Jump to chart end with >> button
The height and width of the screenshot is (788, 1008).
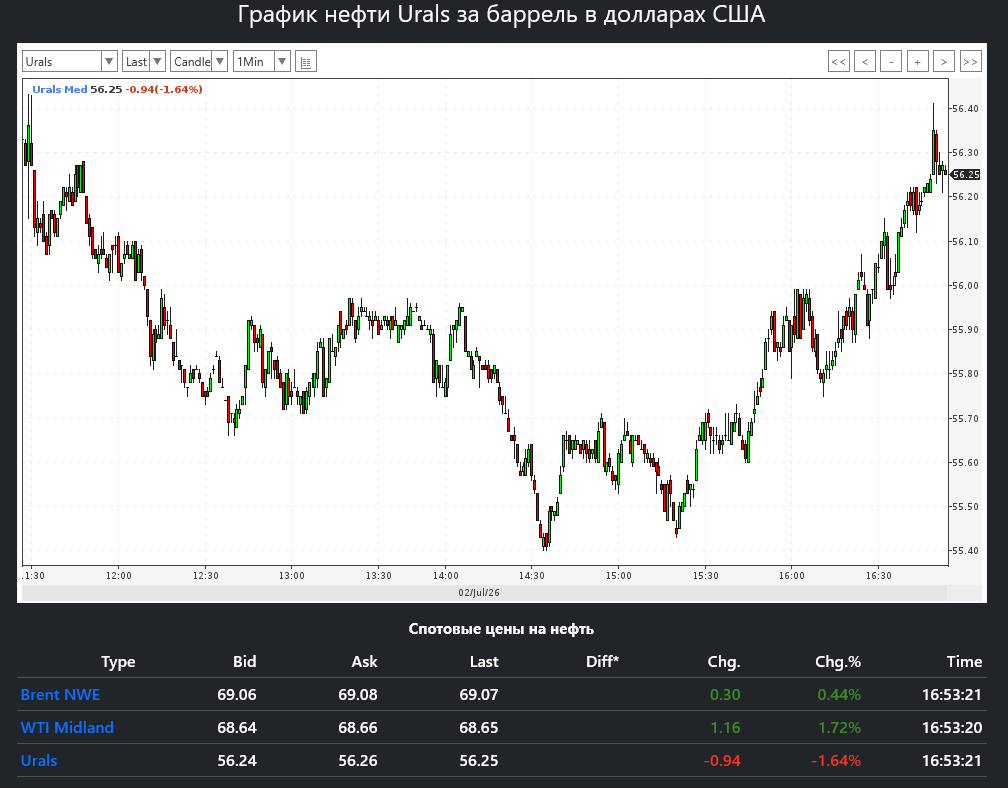[970, 62]
